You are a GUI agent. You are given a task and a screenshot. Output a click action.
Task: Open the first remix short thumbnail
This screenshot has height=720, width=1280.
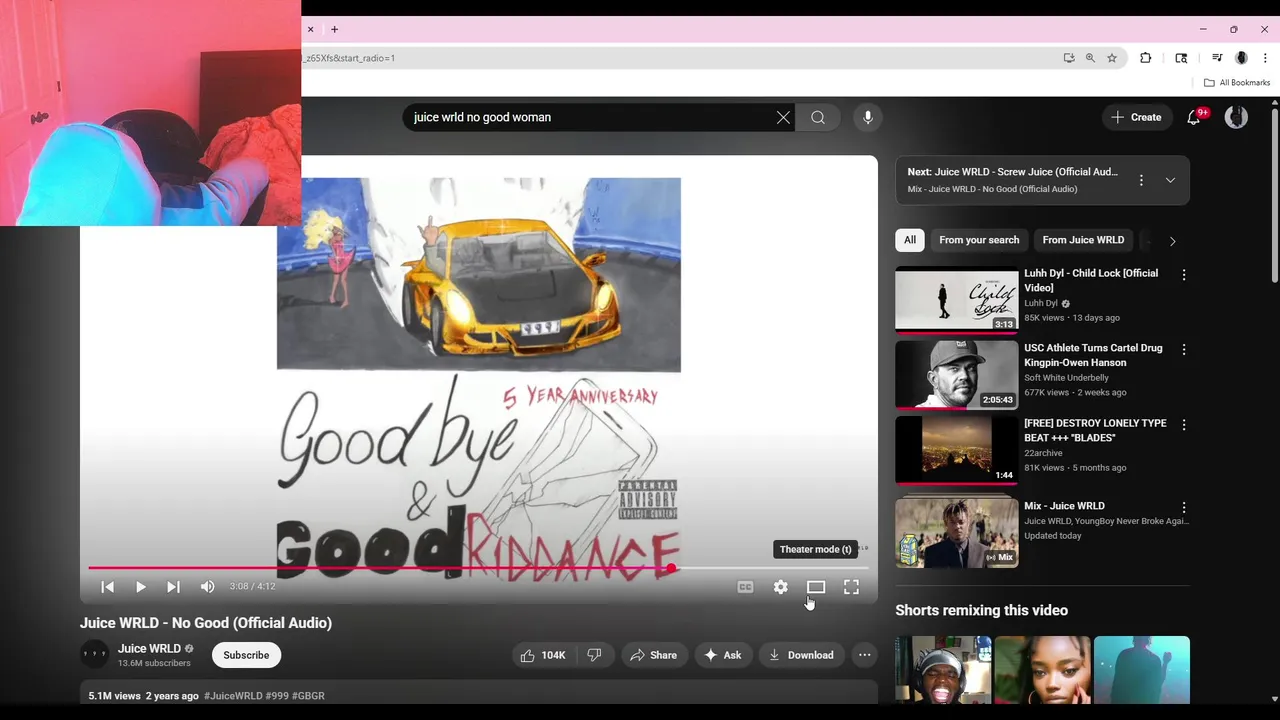tap(943, 670)
